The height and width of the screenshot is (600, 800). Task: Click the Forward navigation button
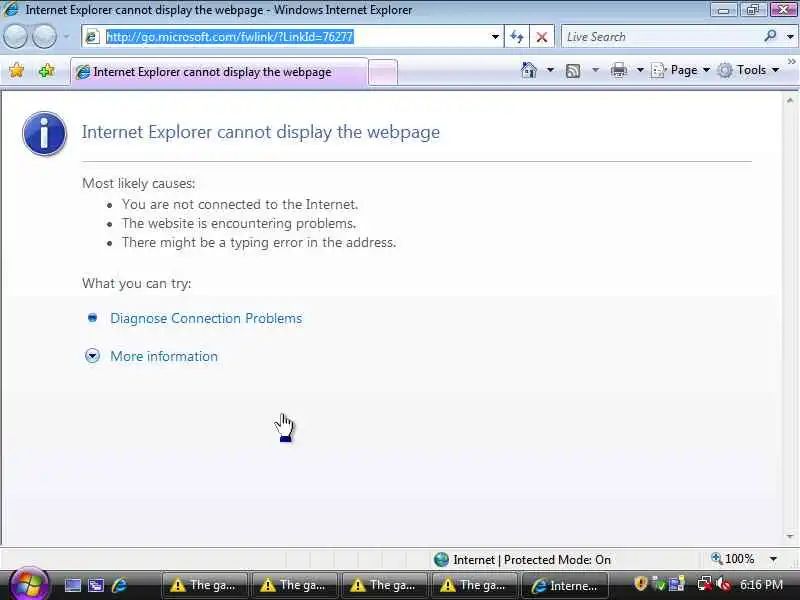pyautogui.click(x=45, y=36)
